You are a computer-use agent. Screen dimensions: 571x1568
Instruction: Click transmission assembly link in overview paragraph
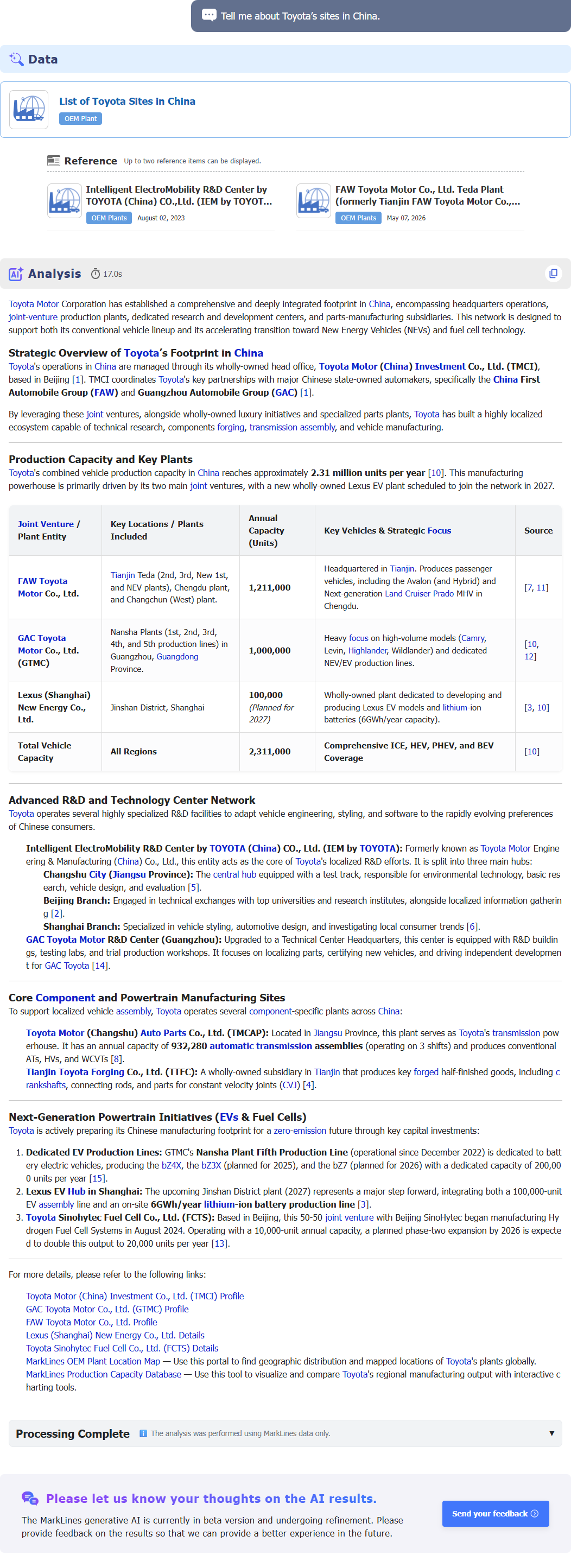(292, 427)
